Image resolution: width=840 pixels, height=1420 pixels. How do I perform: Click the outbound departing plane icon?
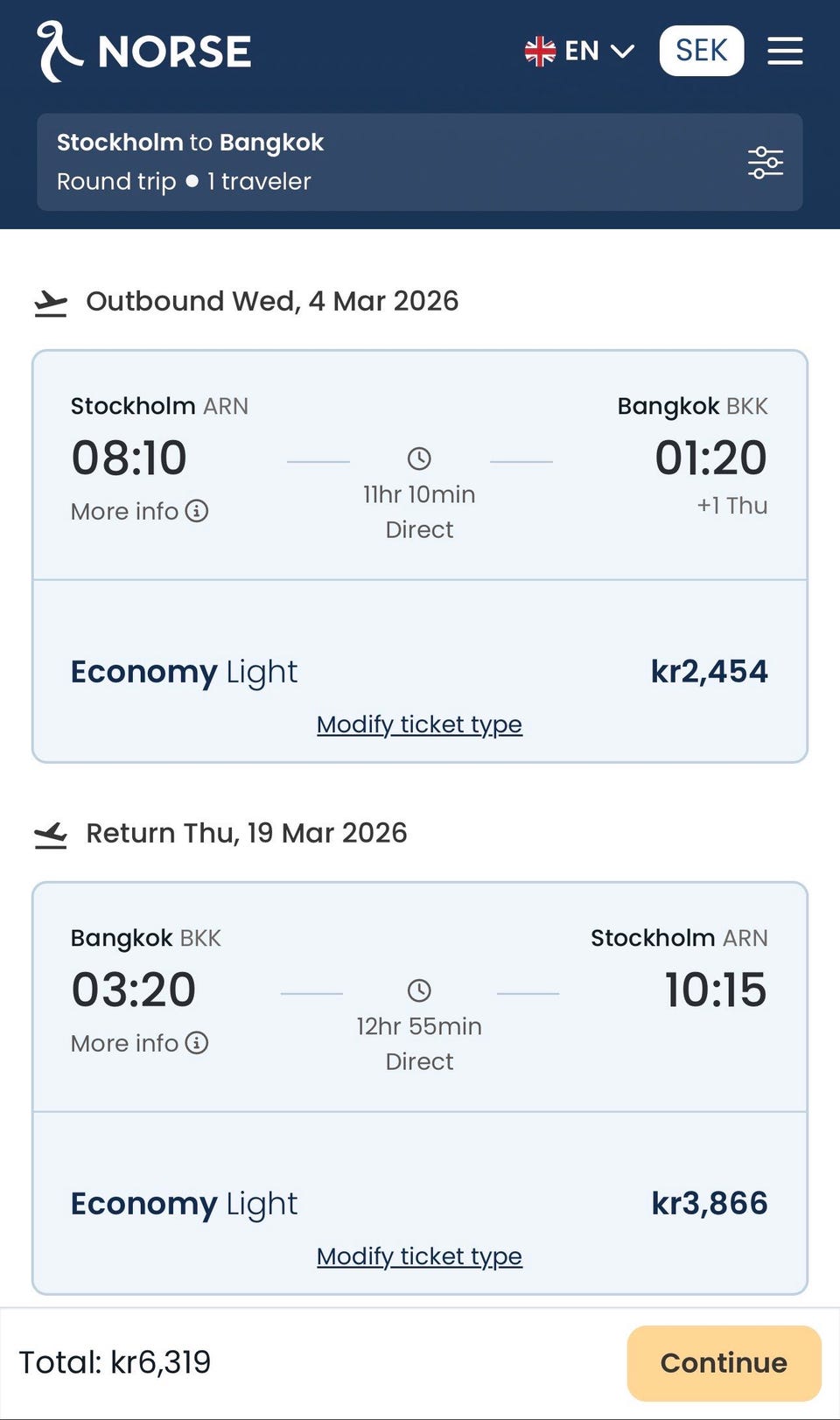click(51, 303)
